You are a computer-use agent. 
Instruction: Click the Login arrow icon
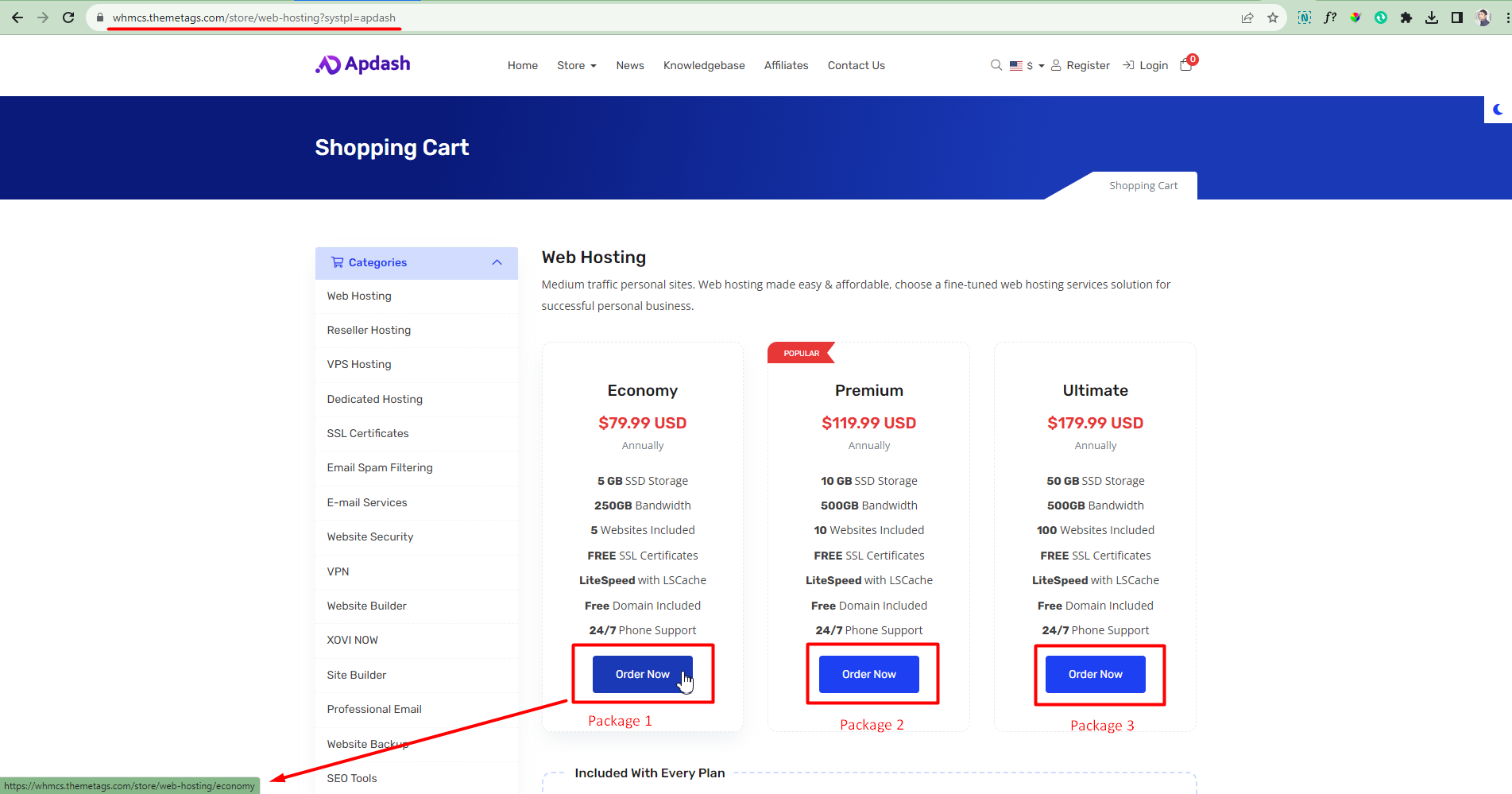(x=1128, y=64)
